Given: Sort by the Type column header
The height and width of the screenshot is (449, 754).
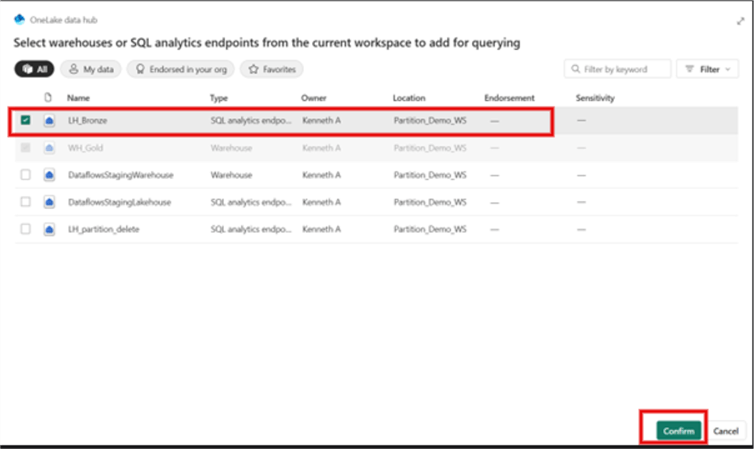Looking at the screenshot, I should click(x=219, y=98).
